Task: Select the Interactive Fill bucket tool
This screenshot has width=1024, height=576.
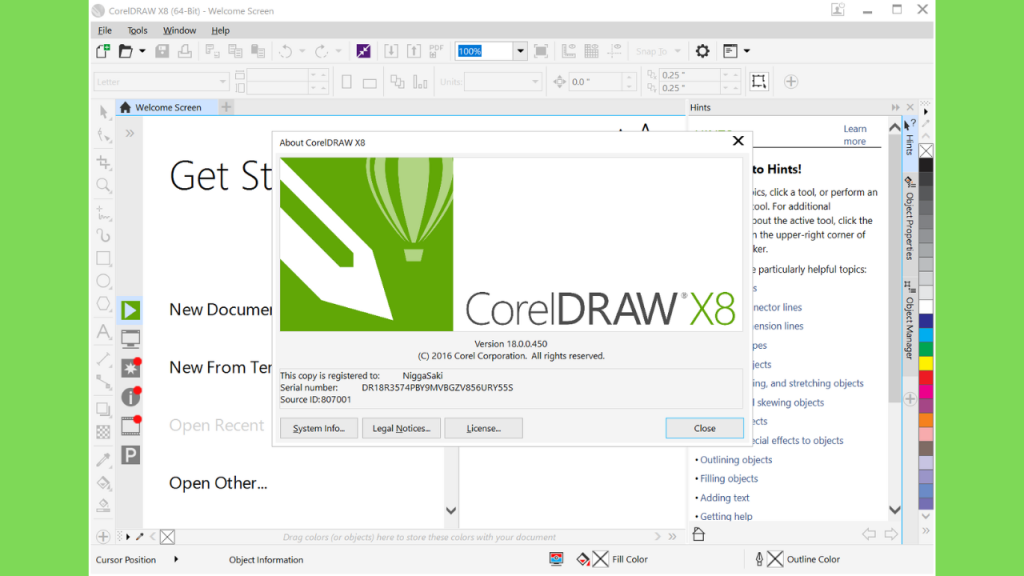Action: (104, 483)
